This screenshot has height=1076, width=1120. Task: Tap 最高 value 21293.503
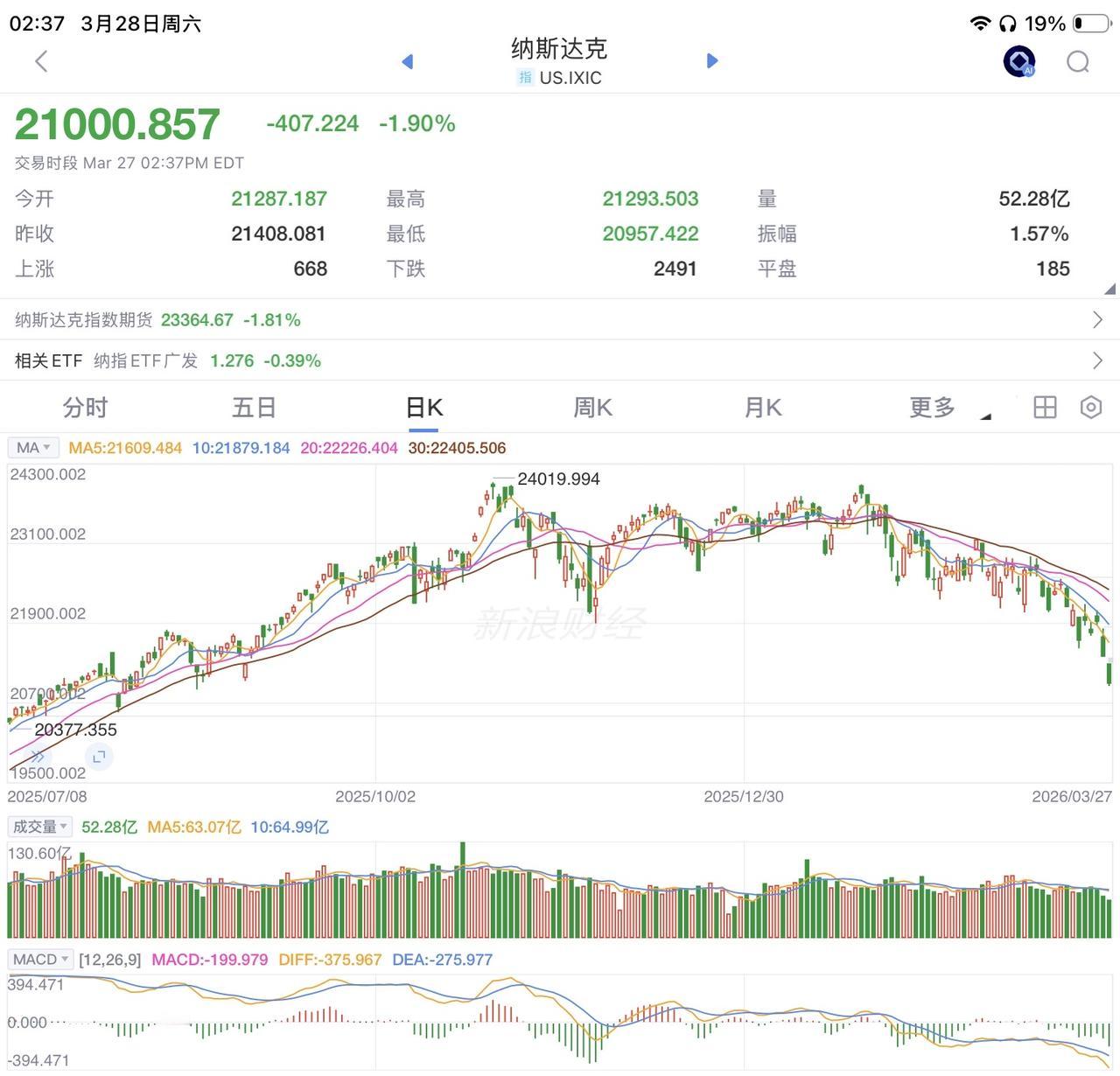point(650,199)
